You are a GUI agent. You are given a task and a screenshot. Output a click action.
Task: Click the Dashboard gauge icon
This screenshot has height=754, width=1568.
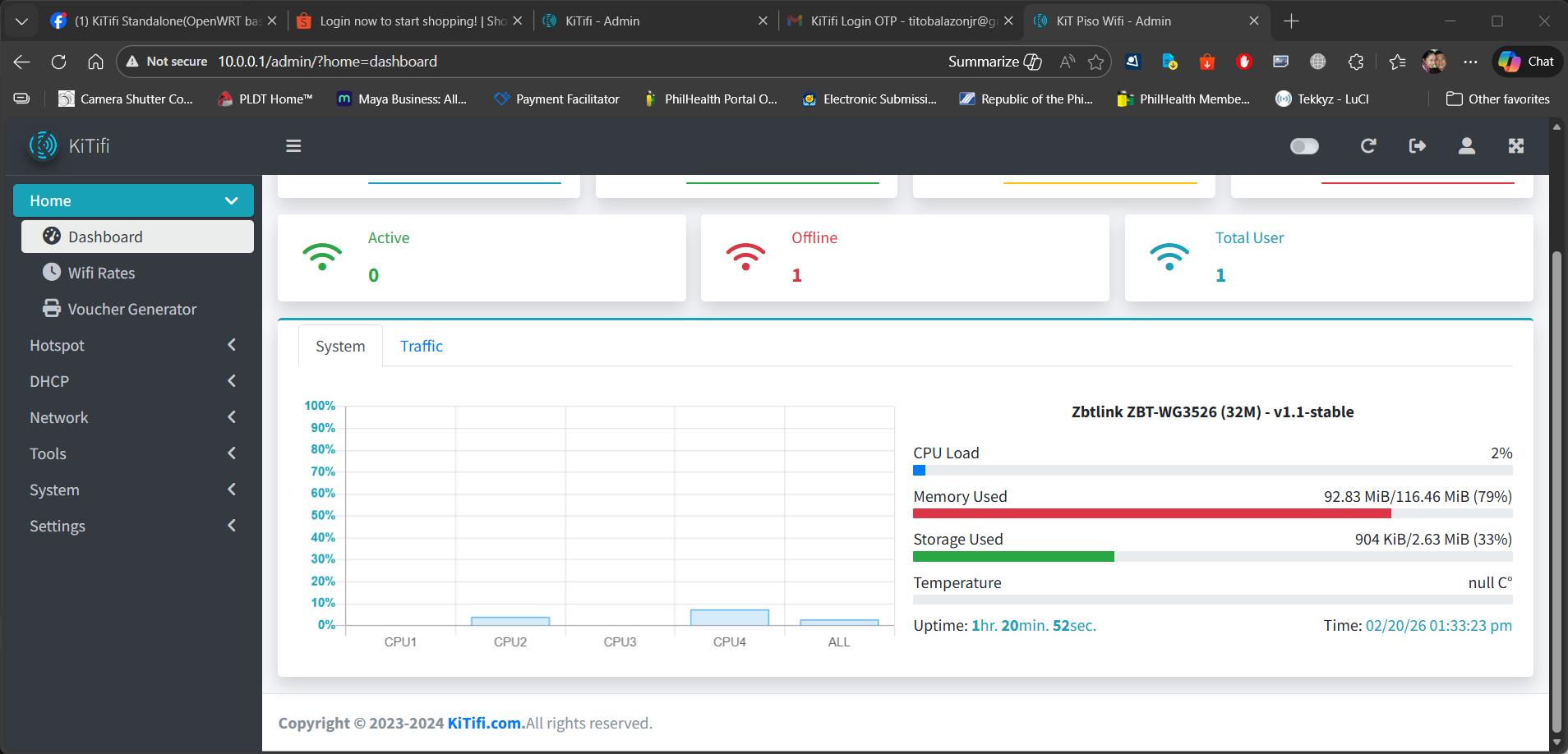click(52, 236)
